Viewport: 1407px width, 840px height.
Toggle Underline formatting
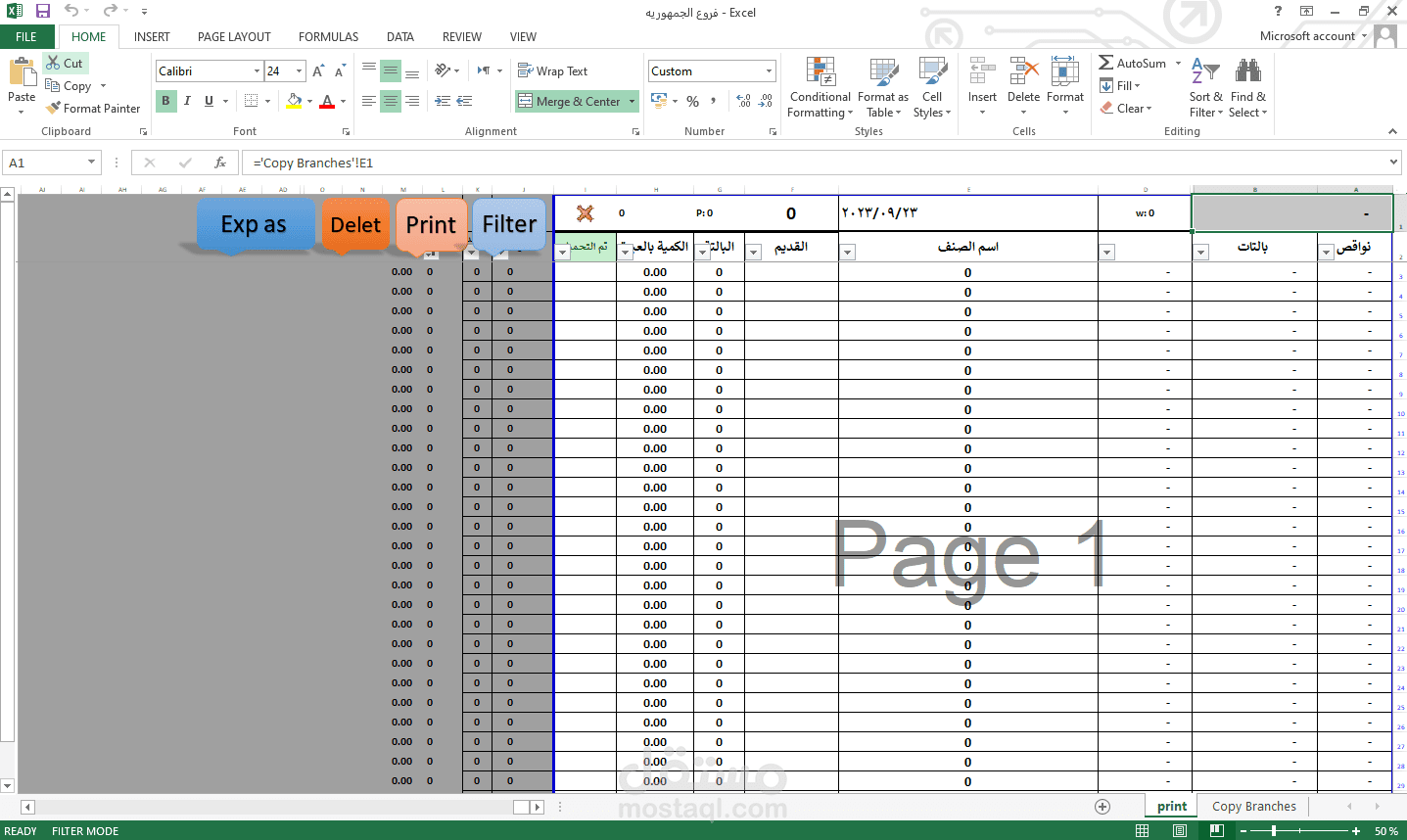click(x=209, y=101)
